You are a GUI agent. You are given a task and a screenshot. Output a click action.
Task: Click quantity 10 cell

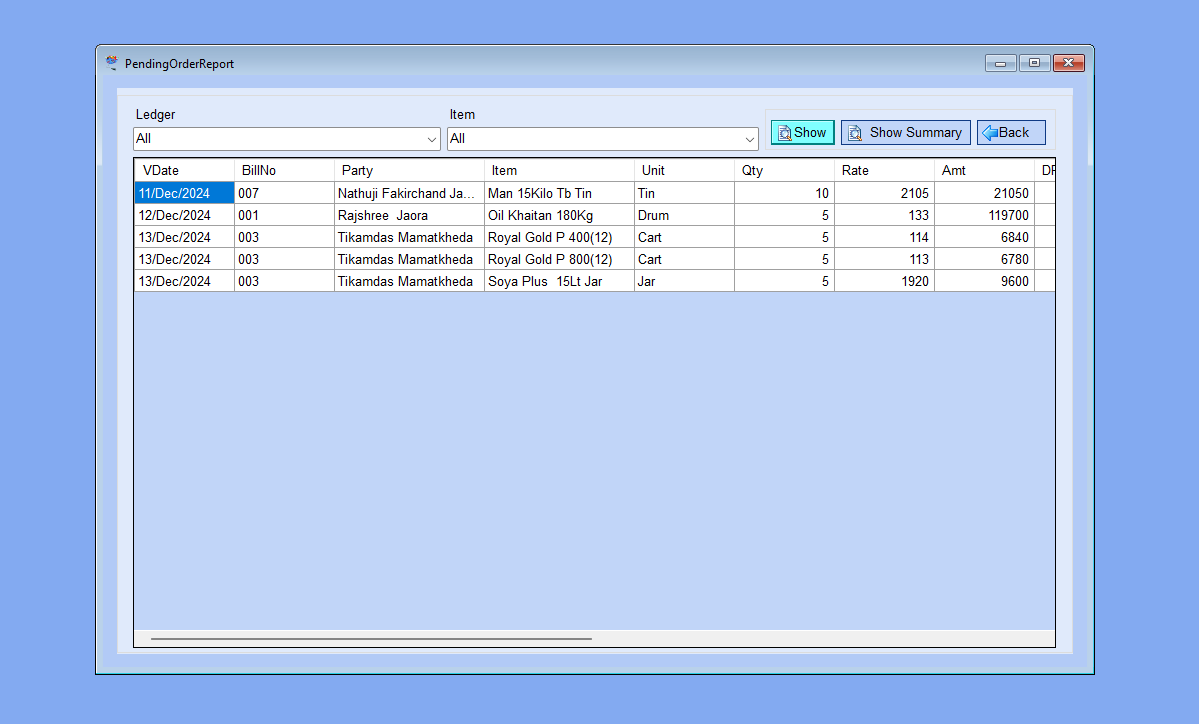(785, 193)
